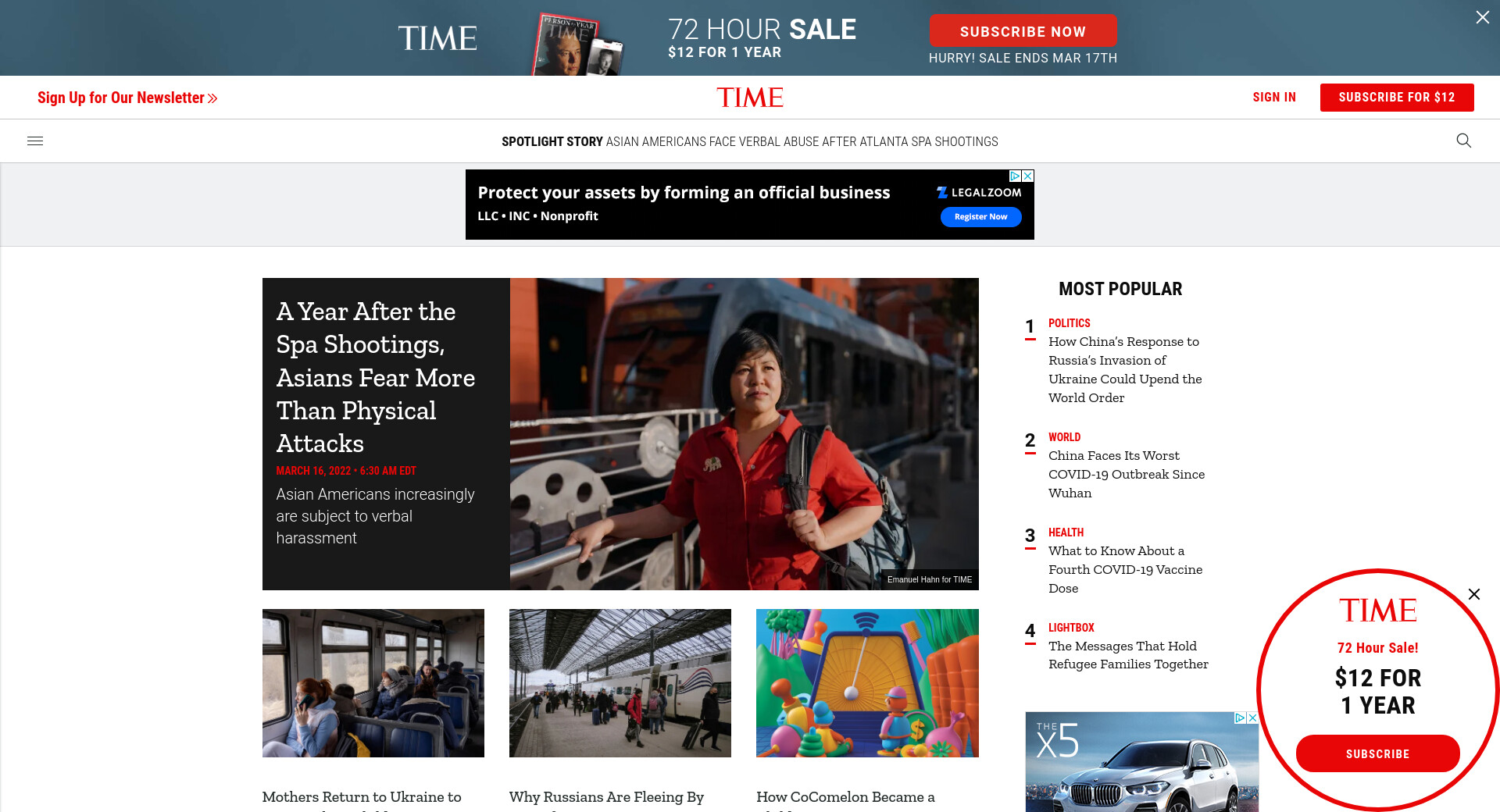Open the LIGHTBOX category label
The width and height of the screenshot is (1500, 812).
1071,628
